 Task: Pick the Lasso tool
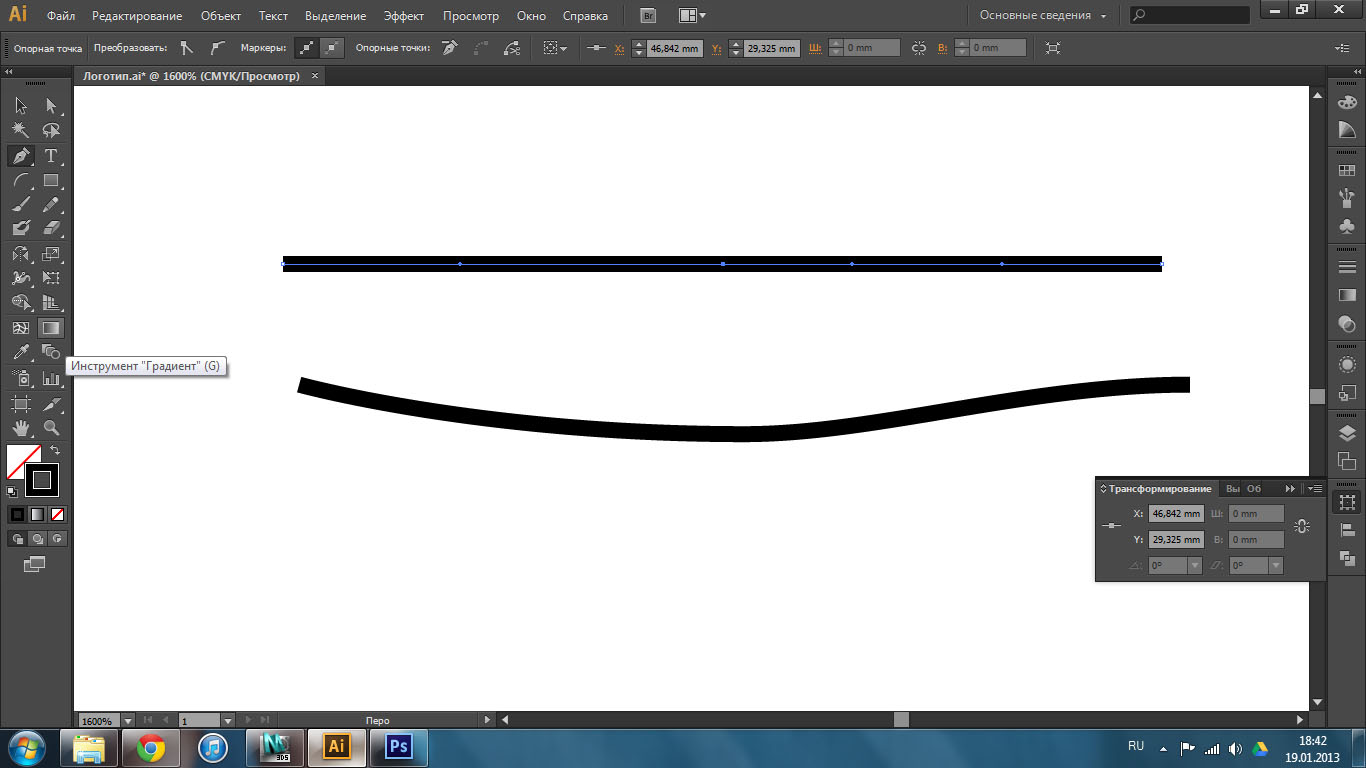click(51, 131)
